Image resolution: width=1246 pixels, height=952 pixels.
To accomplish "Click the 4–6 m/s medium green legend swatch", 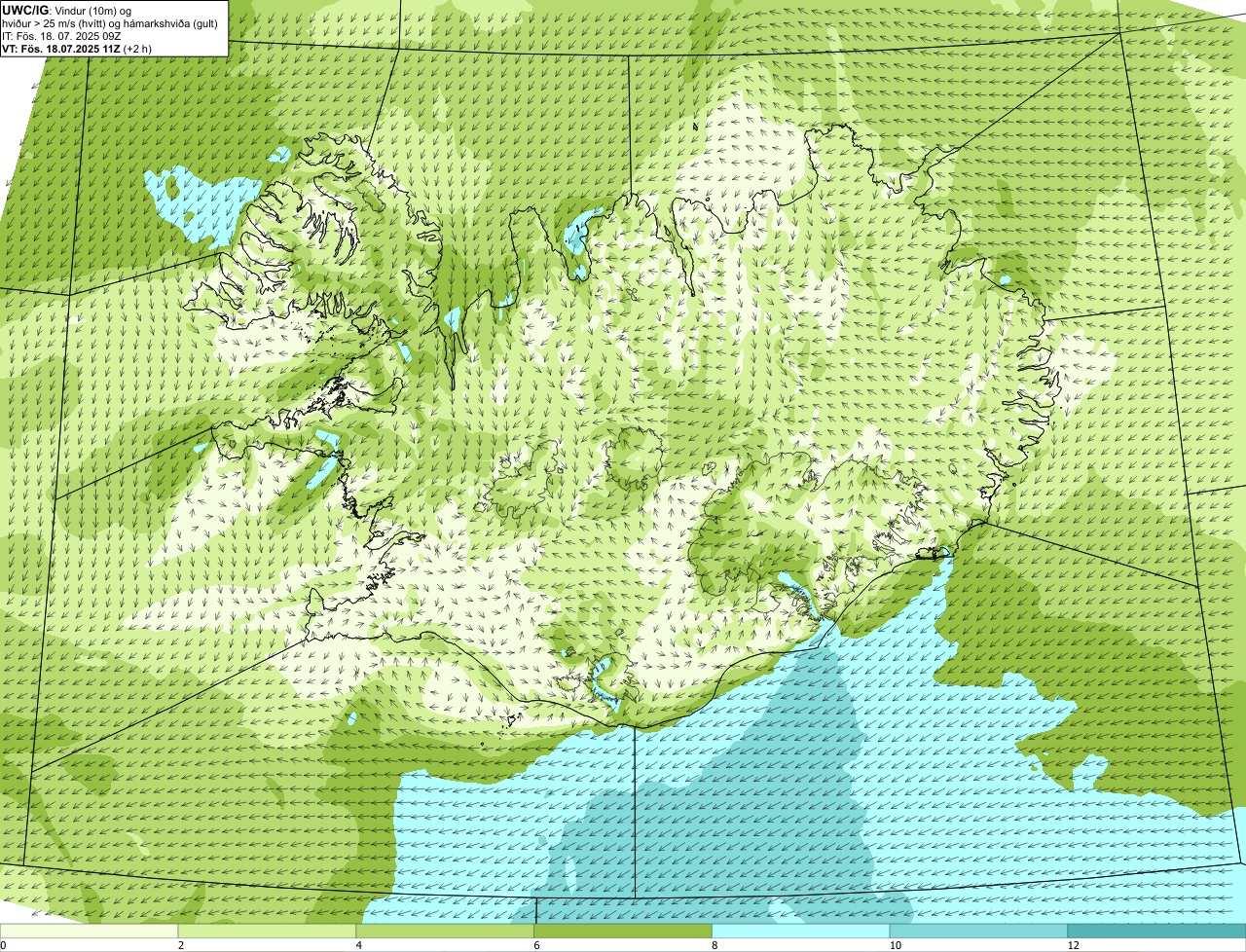I will (x=446, y=932).
